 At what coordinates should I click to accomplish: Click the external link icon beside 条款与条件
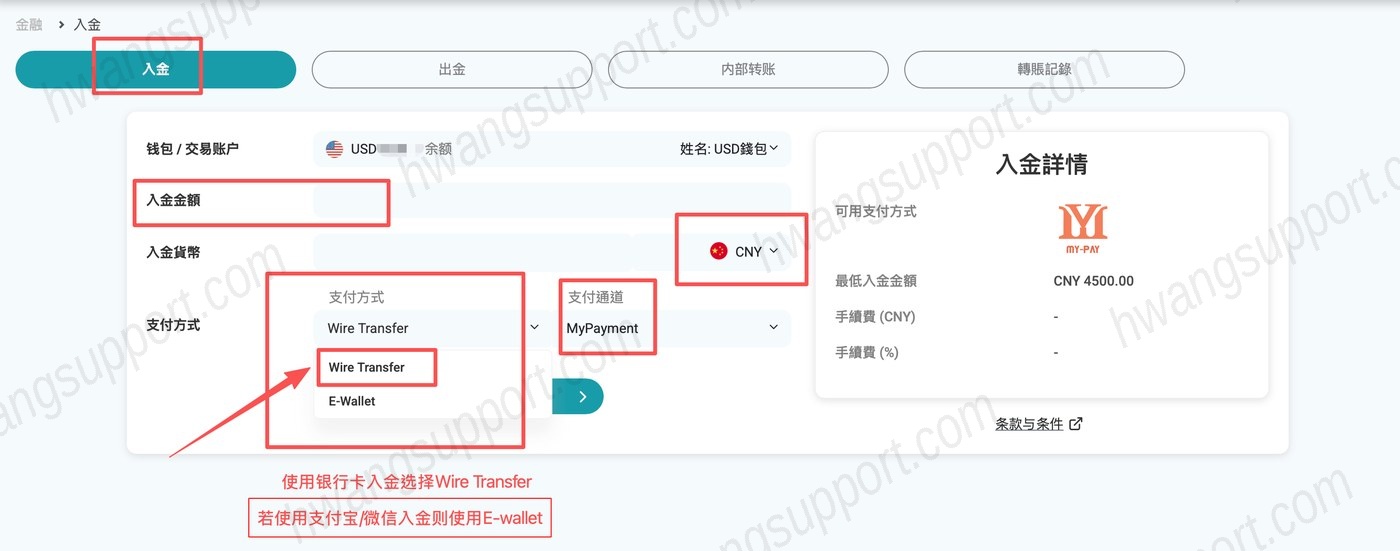point(1076,424)
